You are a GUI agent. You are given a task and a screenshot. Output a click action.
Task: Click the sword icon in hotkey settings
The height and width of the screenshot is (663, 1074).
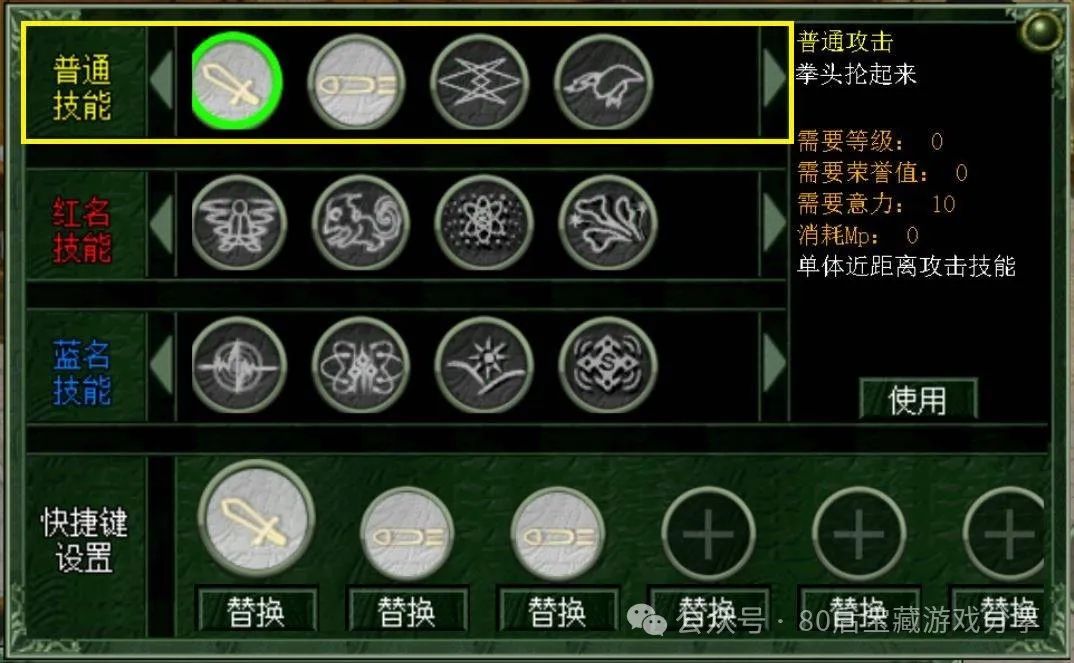(x=256, y=518)
